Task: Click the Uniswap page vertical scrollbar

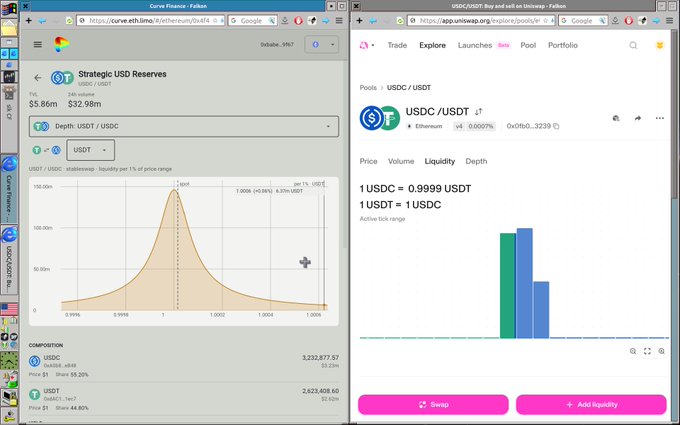Action: (675, 113)
